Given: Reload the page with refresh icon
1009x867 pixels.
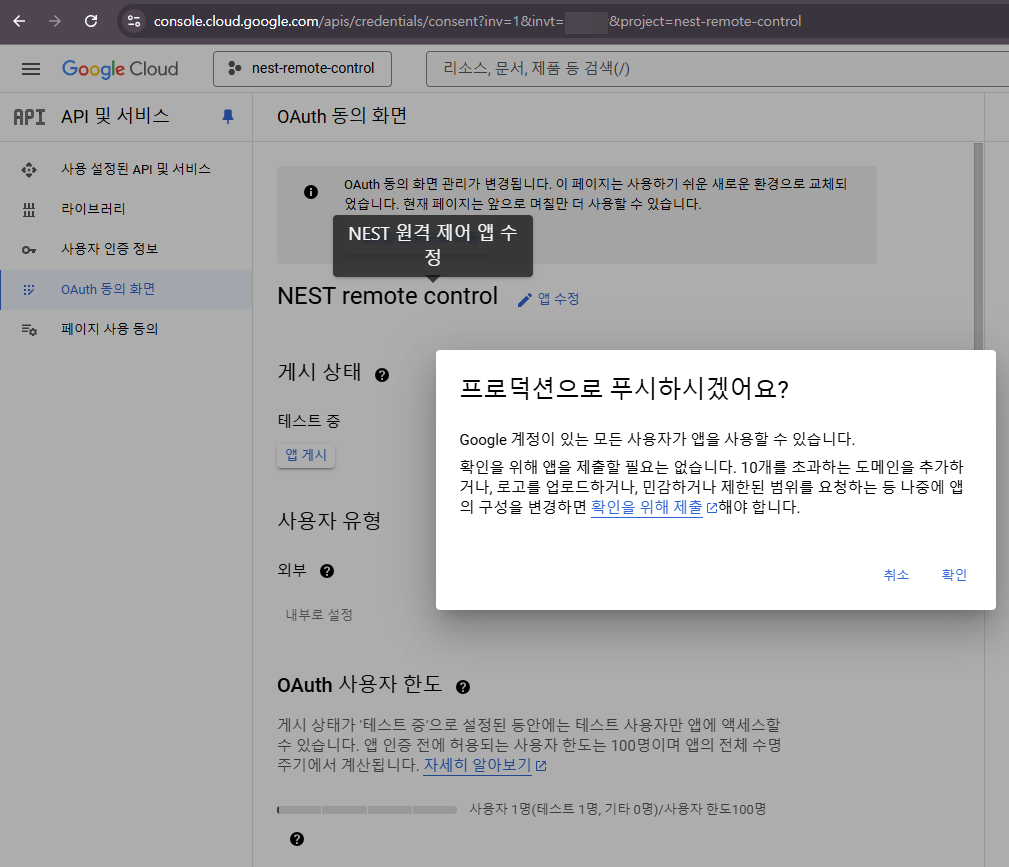Looking at the screenshot, I should click(x=91, y=21).
